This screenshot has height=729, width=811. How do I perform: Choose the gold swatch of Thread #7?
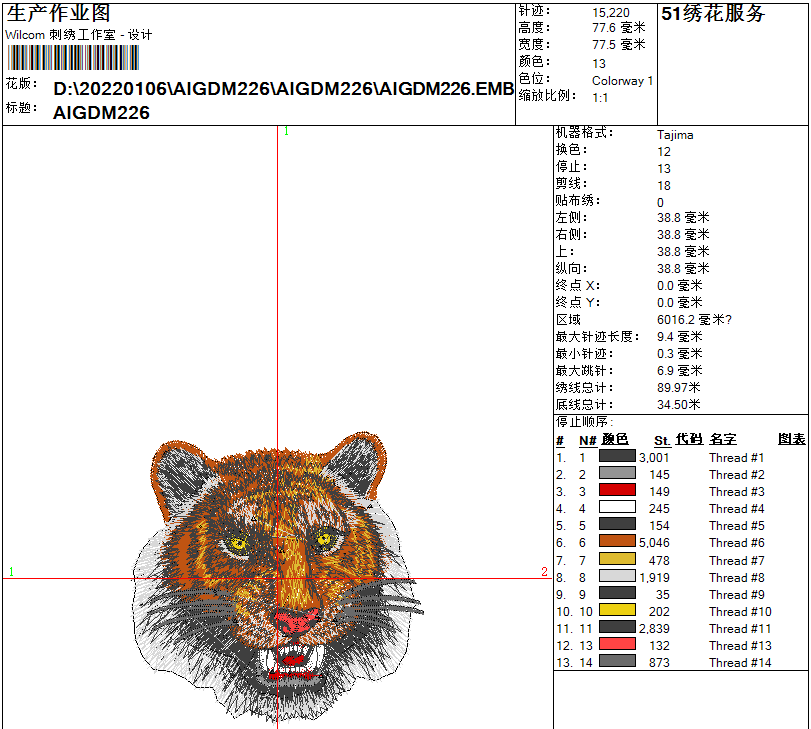(617, 559)
